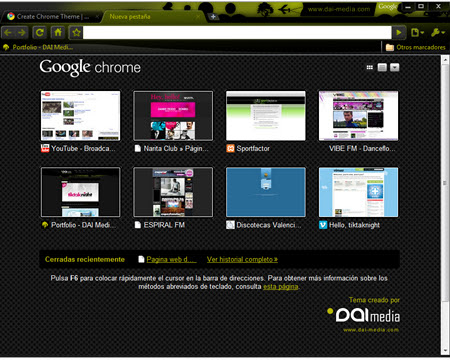Click the YouTube favicon under first thumbnail
450x360 pixels.
(45, 148)
